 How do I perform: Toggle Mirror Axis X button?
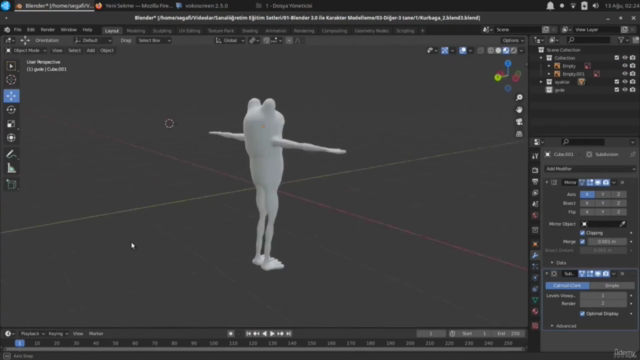point(587,194)
